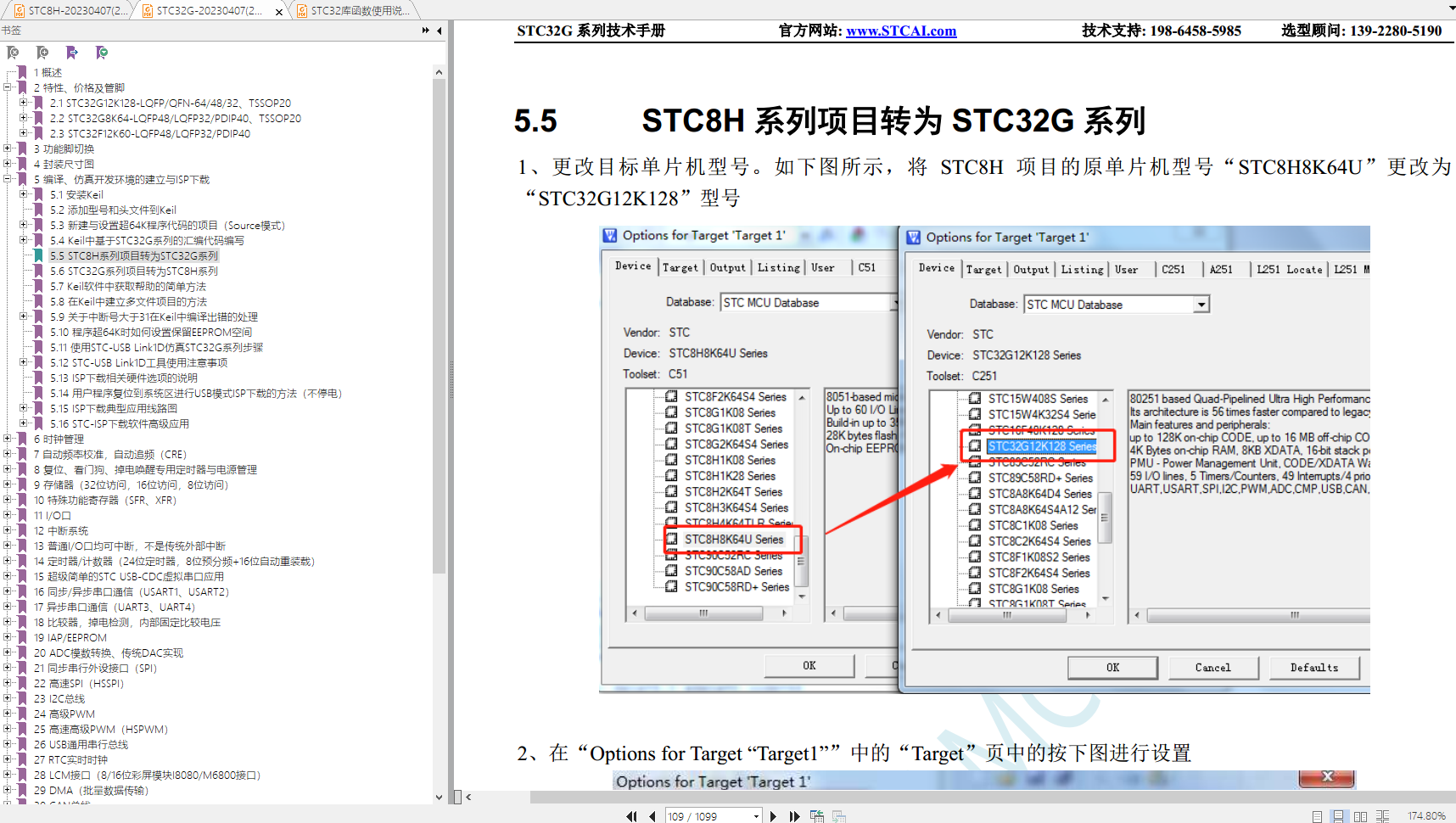Click bookmark icon beside 19 IAP/EEPROM
Viewport: 1456px width, 823px height.
tap(22, 637)
